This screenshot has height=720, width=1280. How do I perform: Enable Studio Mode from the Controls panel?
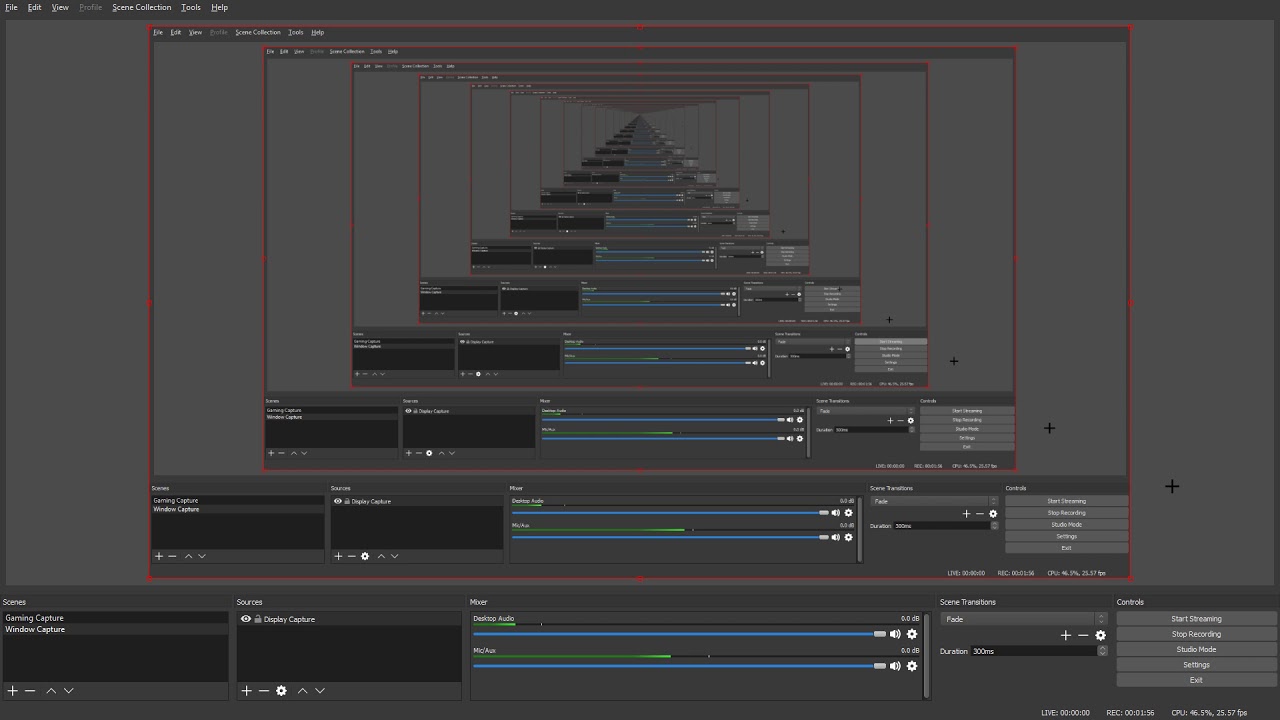pos(1196,650)
